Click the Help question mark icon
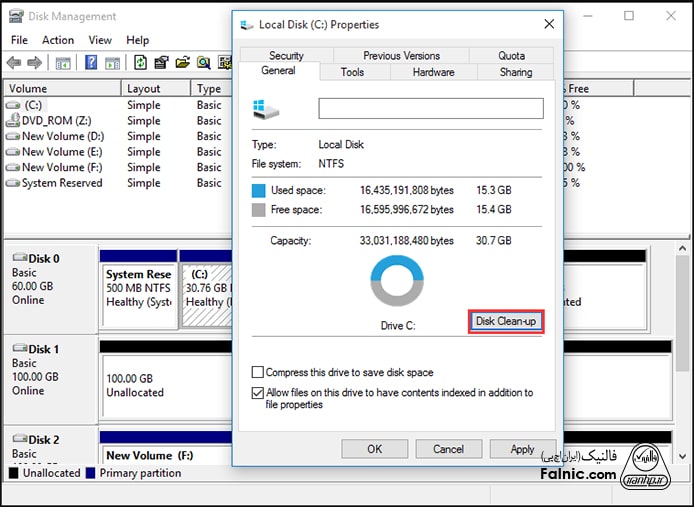Viewport: 694px width, 507px height. pyautogui.click(x=90, y=62)
